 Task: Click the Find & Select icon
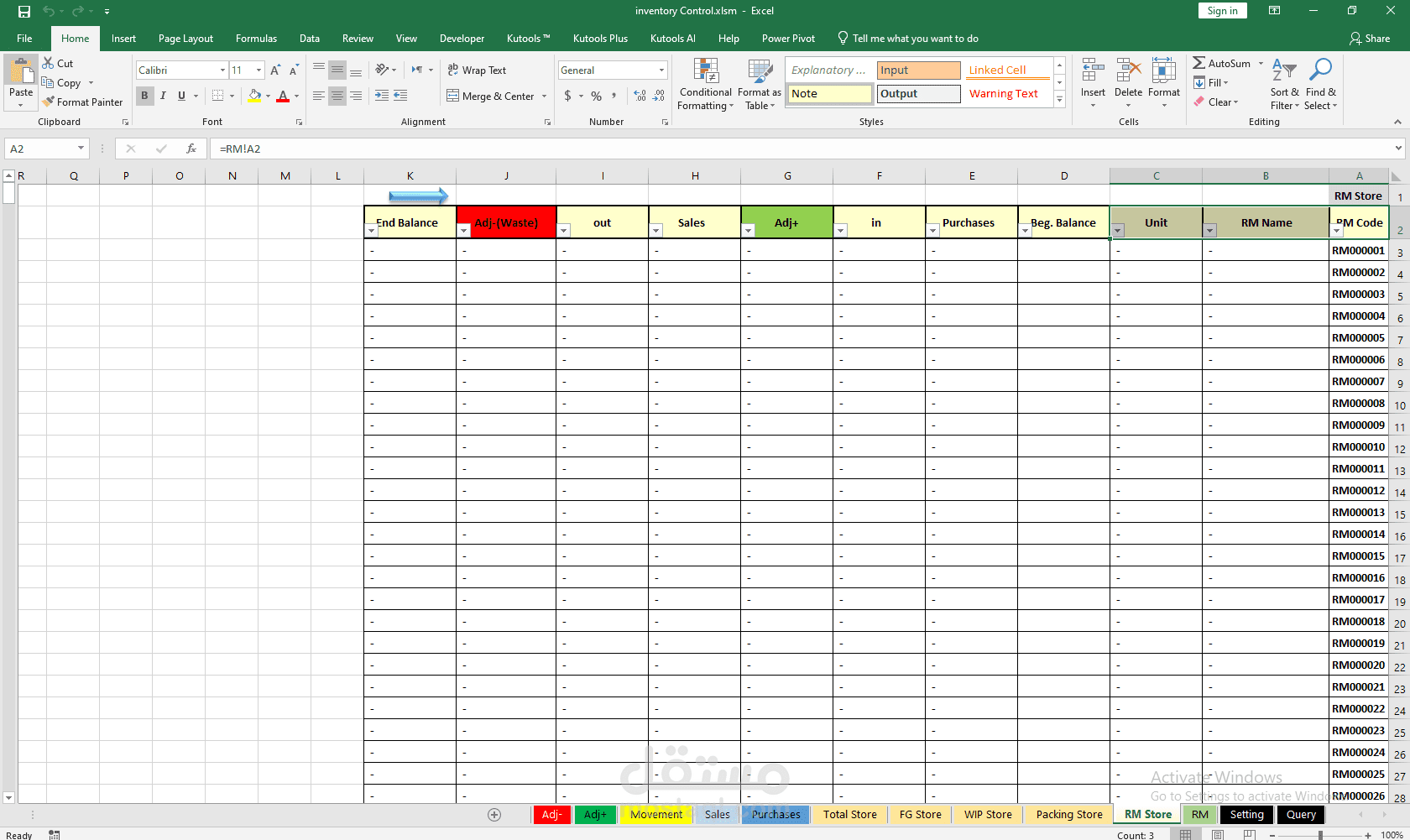tap(1320, 84)
